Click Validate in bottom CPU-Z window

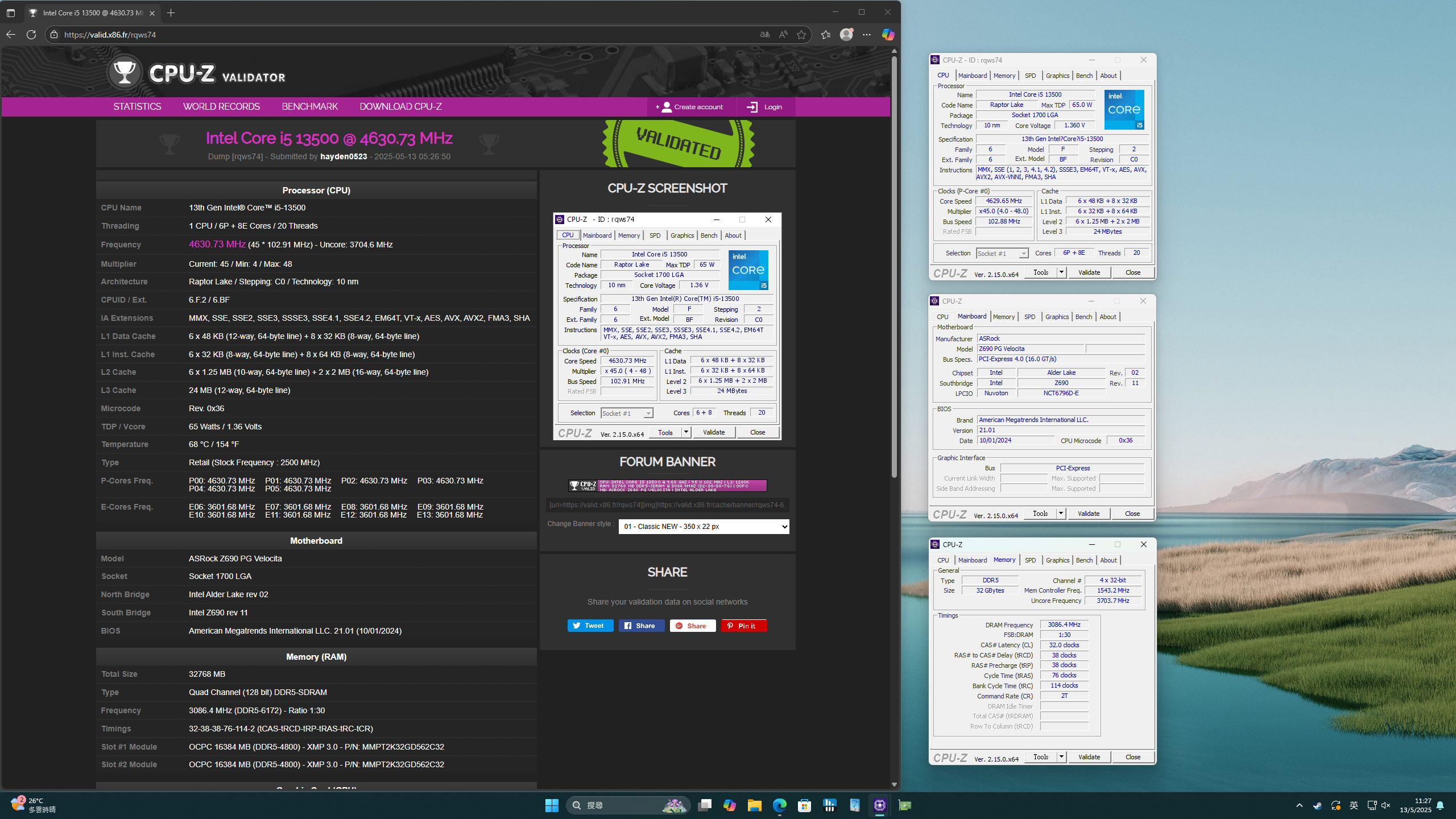click(x=1089, y=757)
